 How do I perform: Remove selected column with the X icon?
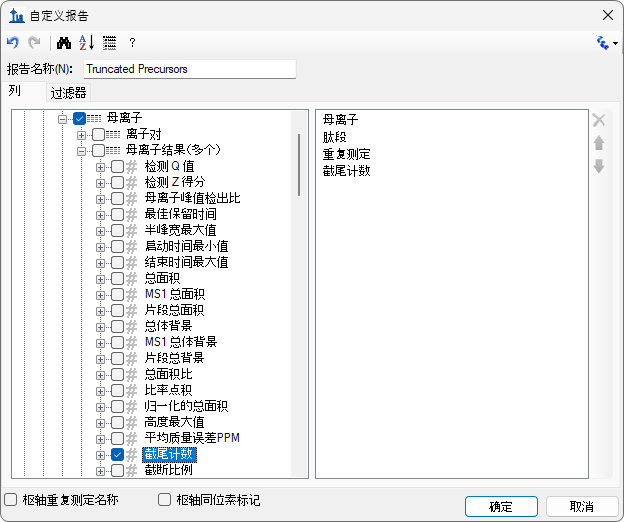click(x=599, y=120)
